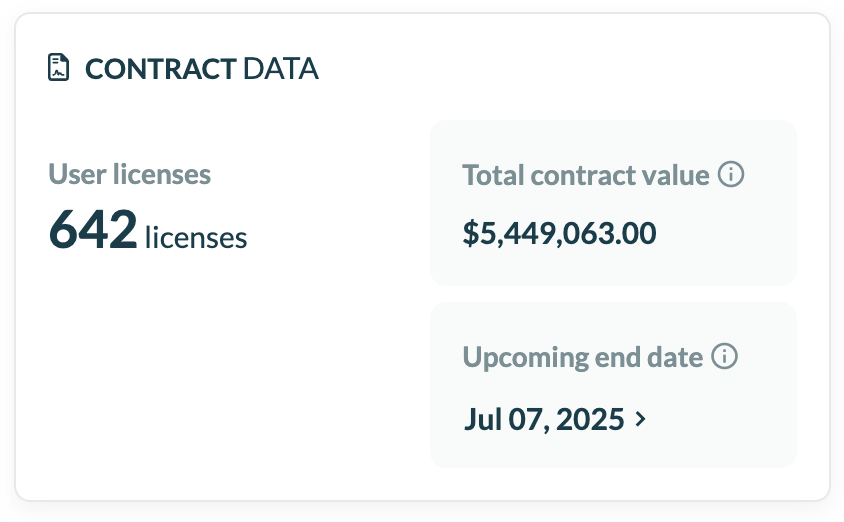Click the month Jul in the end date
The height and width of the screenshot is (522, 844).
(481, 419)
